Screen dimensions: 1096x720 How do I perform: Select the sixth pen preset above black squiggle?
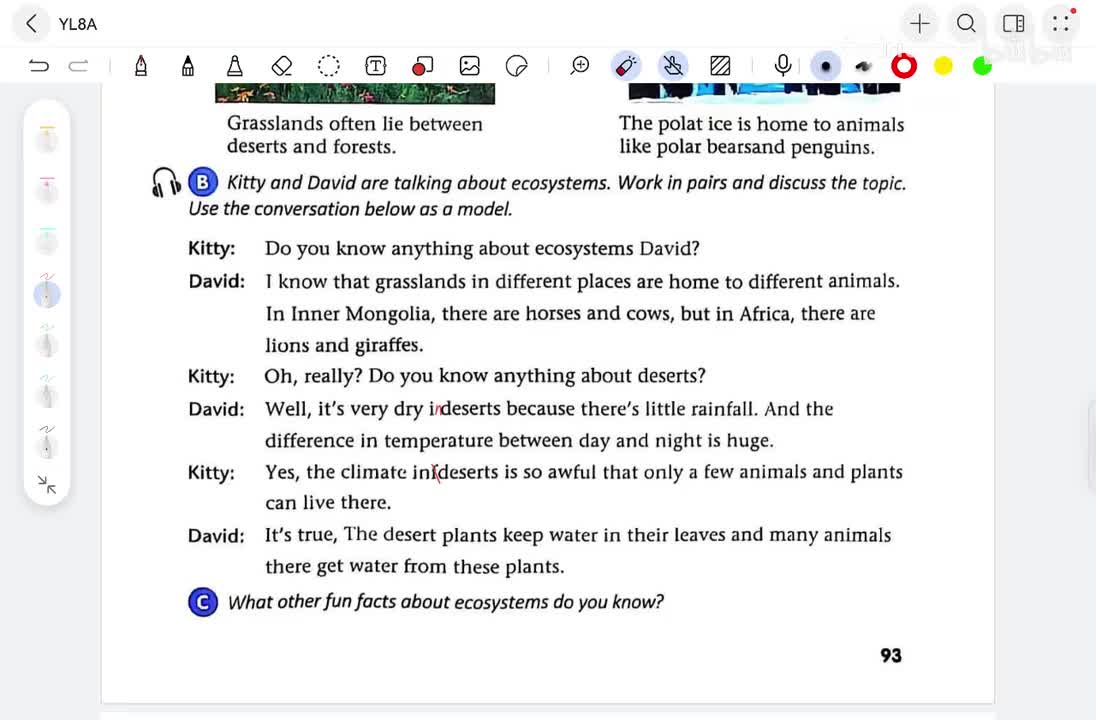click(x=47, y=393)
